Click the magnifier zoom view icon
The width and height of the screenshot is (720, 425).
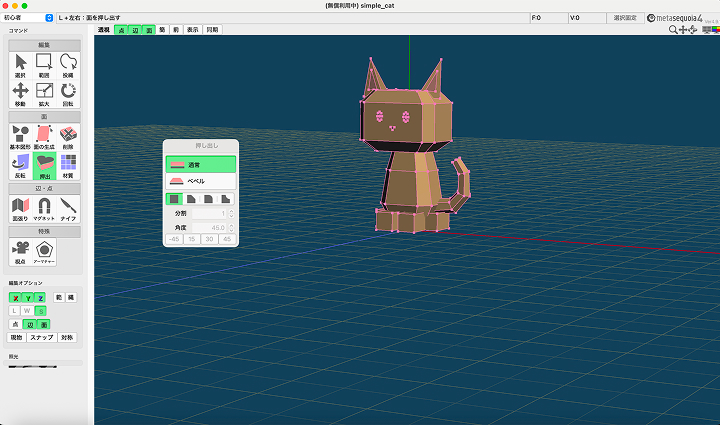(673, 30)
